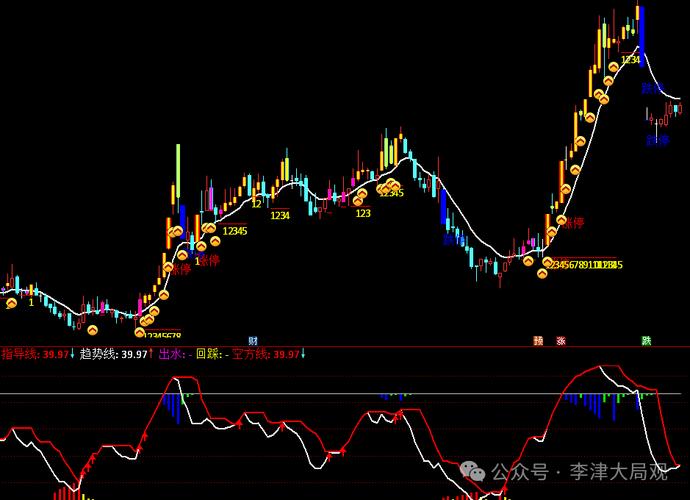
Task: Click the tall blue candle at the chart peak
Action: [x=642, y=37]
